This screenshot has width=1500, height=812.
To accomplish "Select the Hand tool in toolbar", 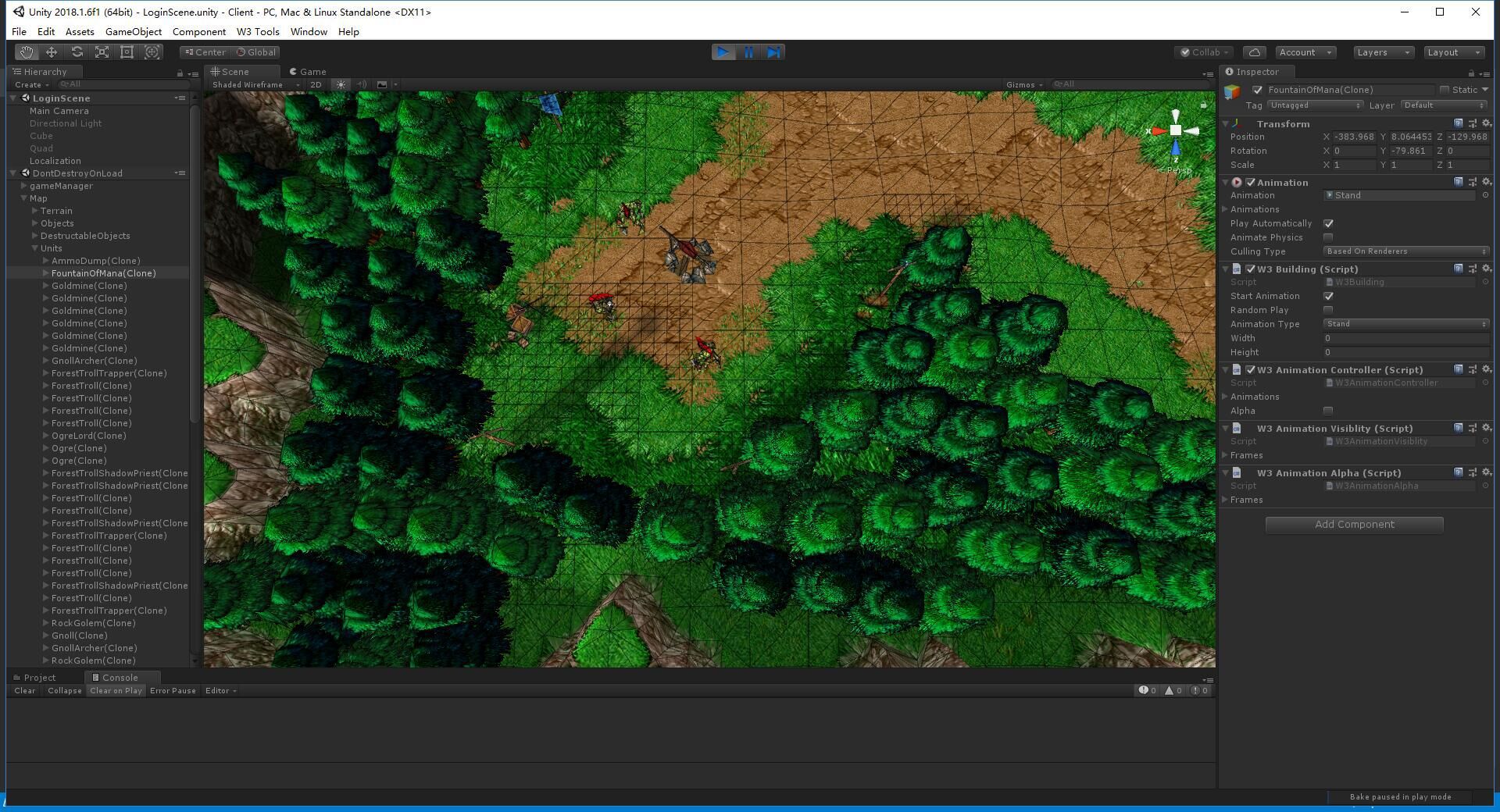I will (x=27, y=52).
